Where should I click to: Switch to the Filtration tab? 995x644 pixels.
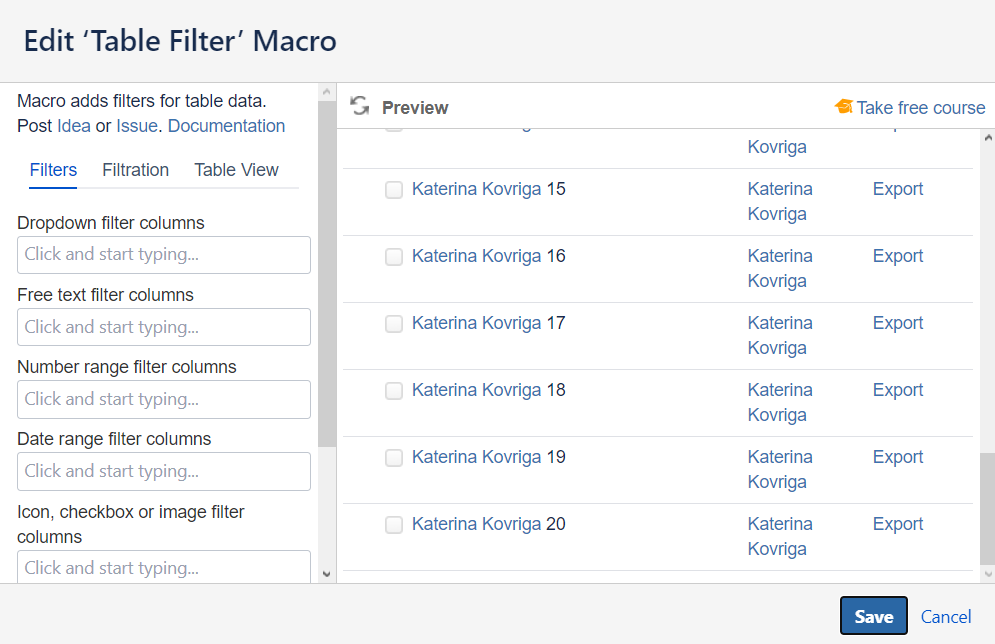(x=135, y=170)
